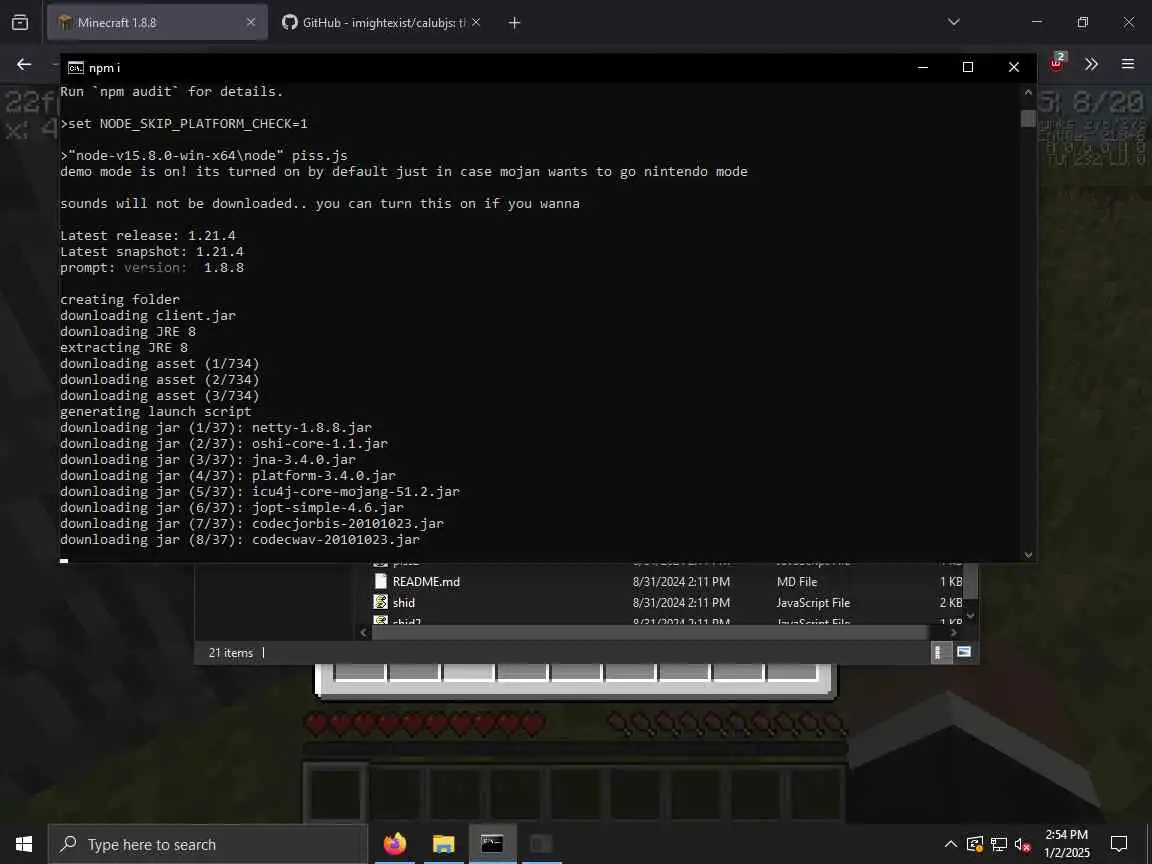Click the console scrollbar up arrow
The image size is (1152, 864).
[1028, 93]
